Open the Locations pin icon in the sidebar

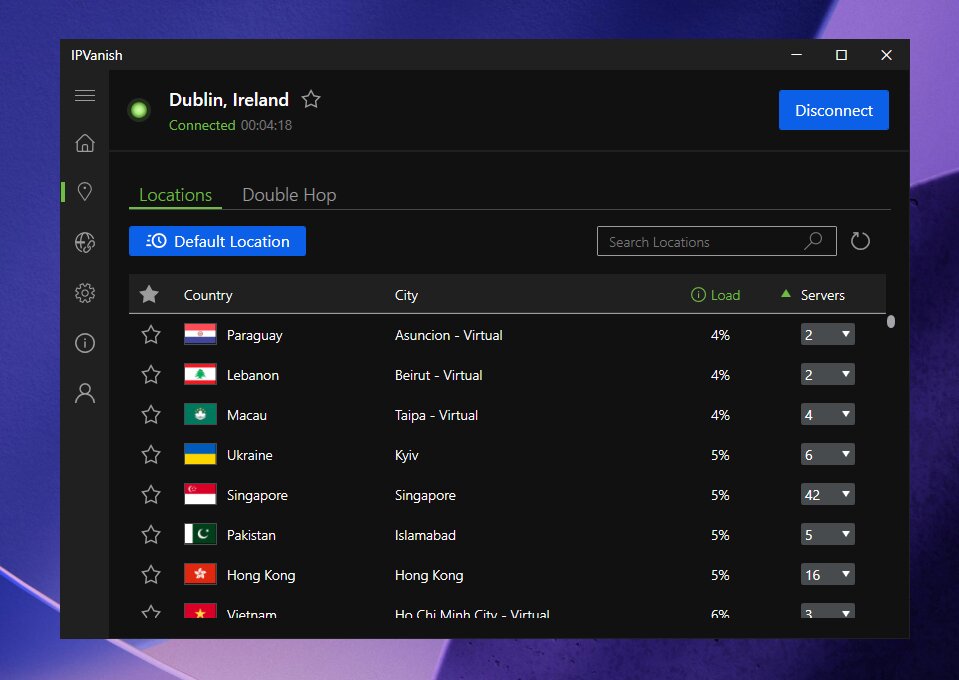[85, 191]
